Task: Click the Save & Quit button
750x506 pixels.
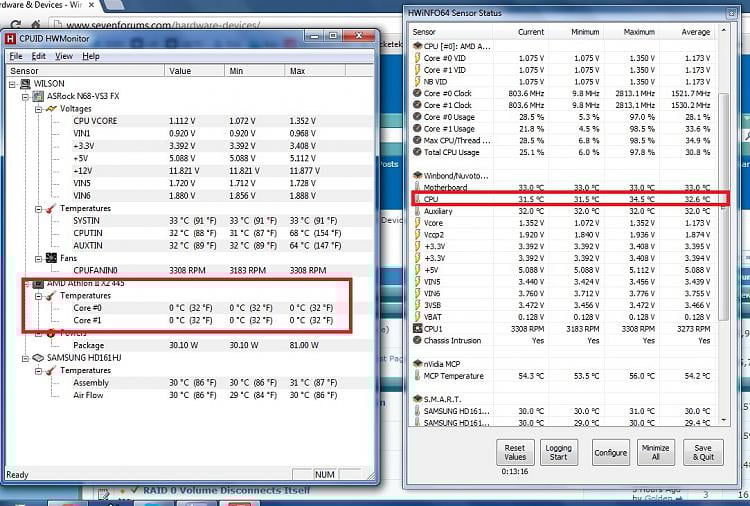Action: pyautogui.click(x=703, y=452)
